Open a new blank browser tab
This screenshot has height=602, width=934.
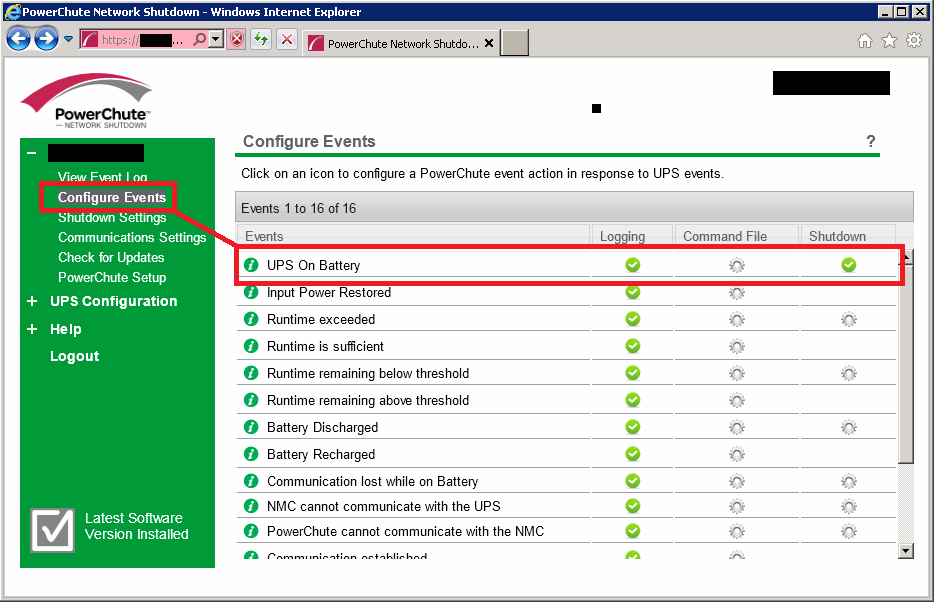[x=514, y=43]
